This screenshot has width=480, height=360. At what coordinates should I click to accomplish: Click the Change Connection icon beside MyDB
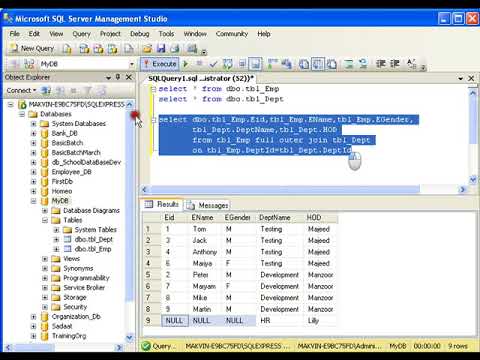[29, 64]
